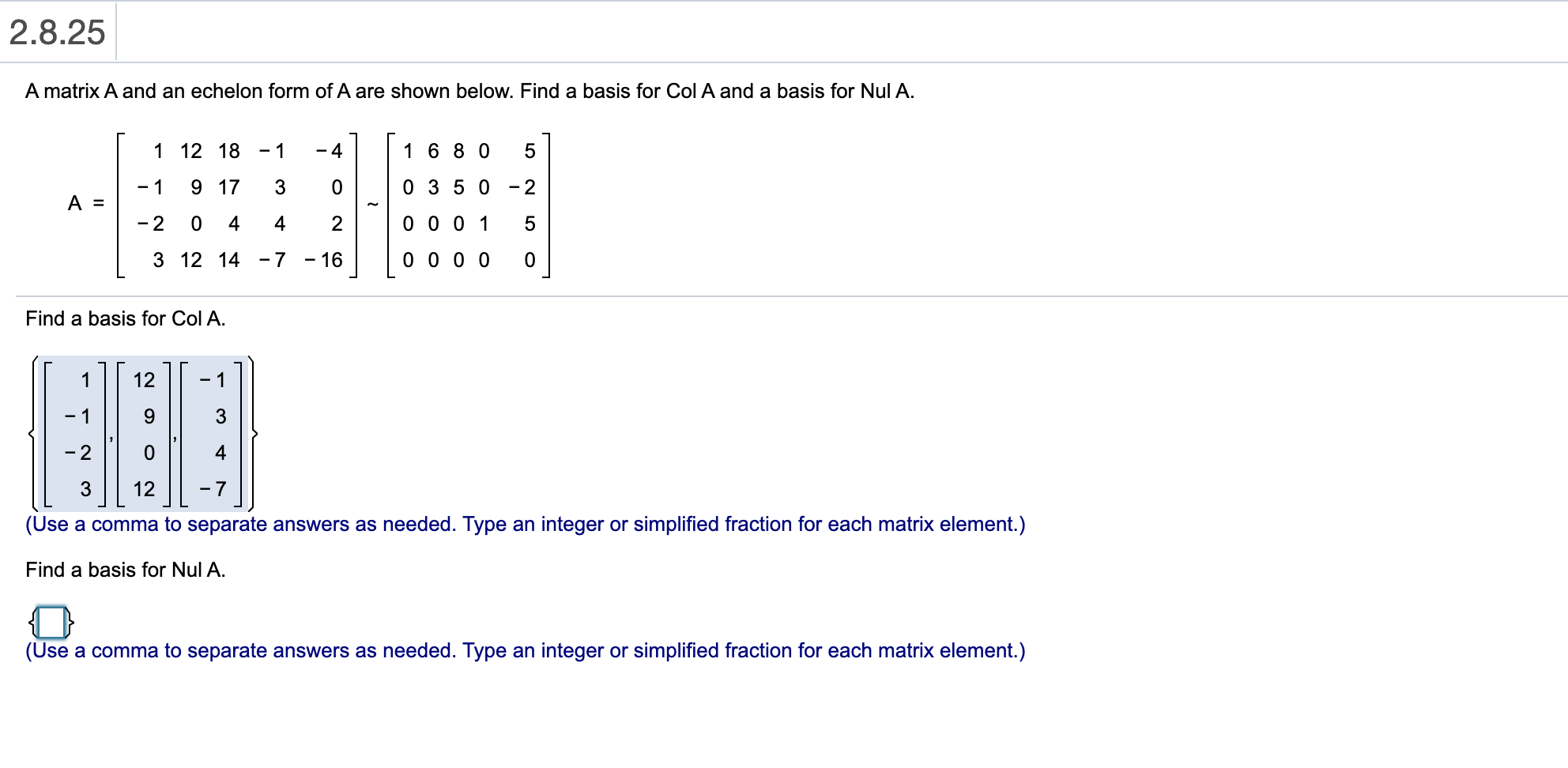Select the A = label

[x=85, y=204]
